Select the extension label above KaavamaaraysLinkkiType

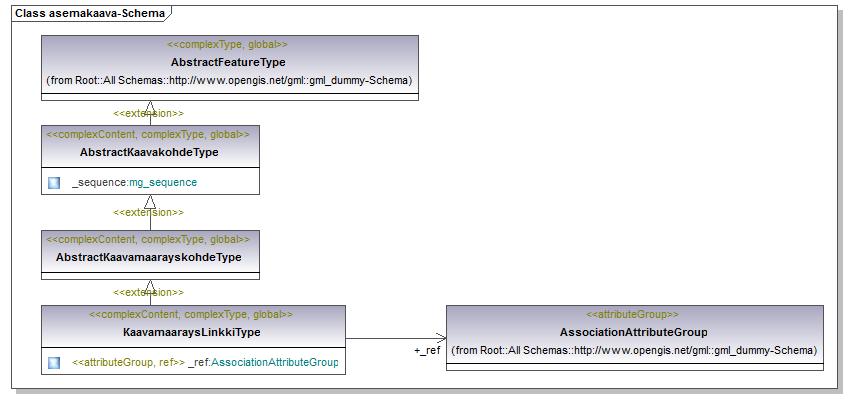pos(149,293)
